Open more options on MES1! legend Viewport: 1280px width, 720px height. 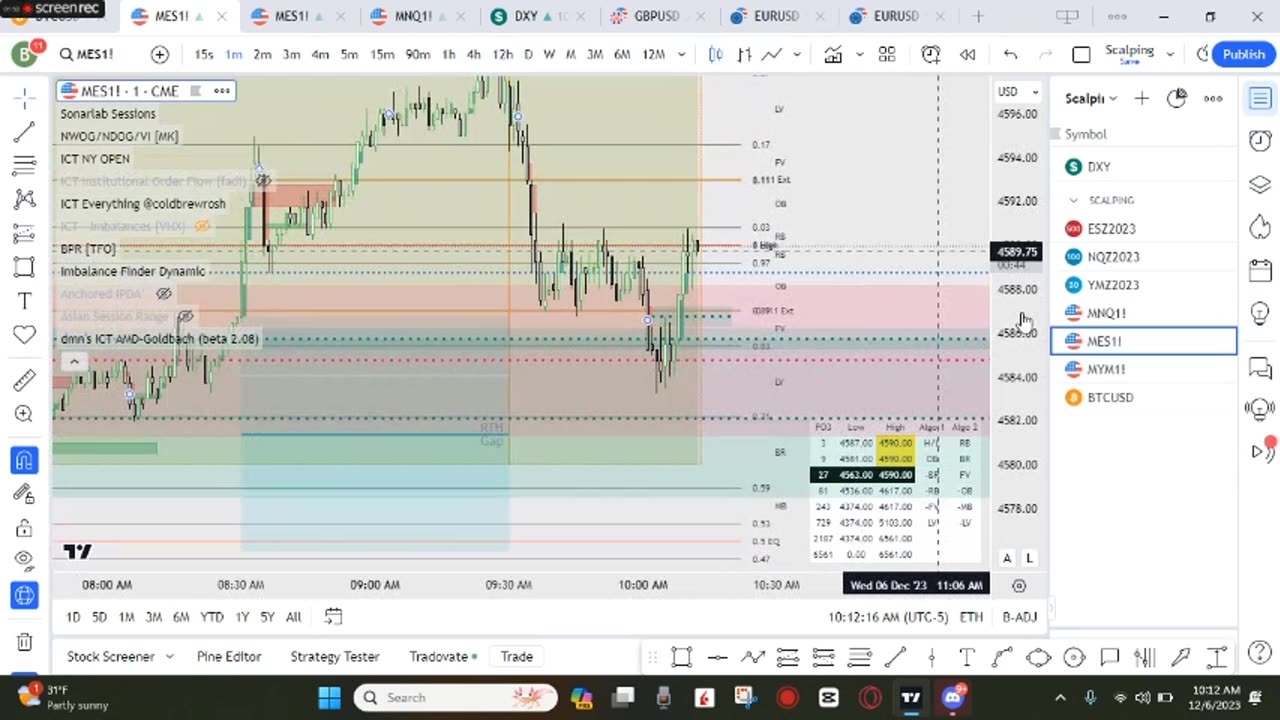[x=222, y=91]
